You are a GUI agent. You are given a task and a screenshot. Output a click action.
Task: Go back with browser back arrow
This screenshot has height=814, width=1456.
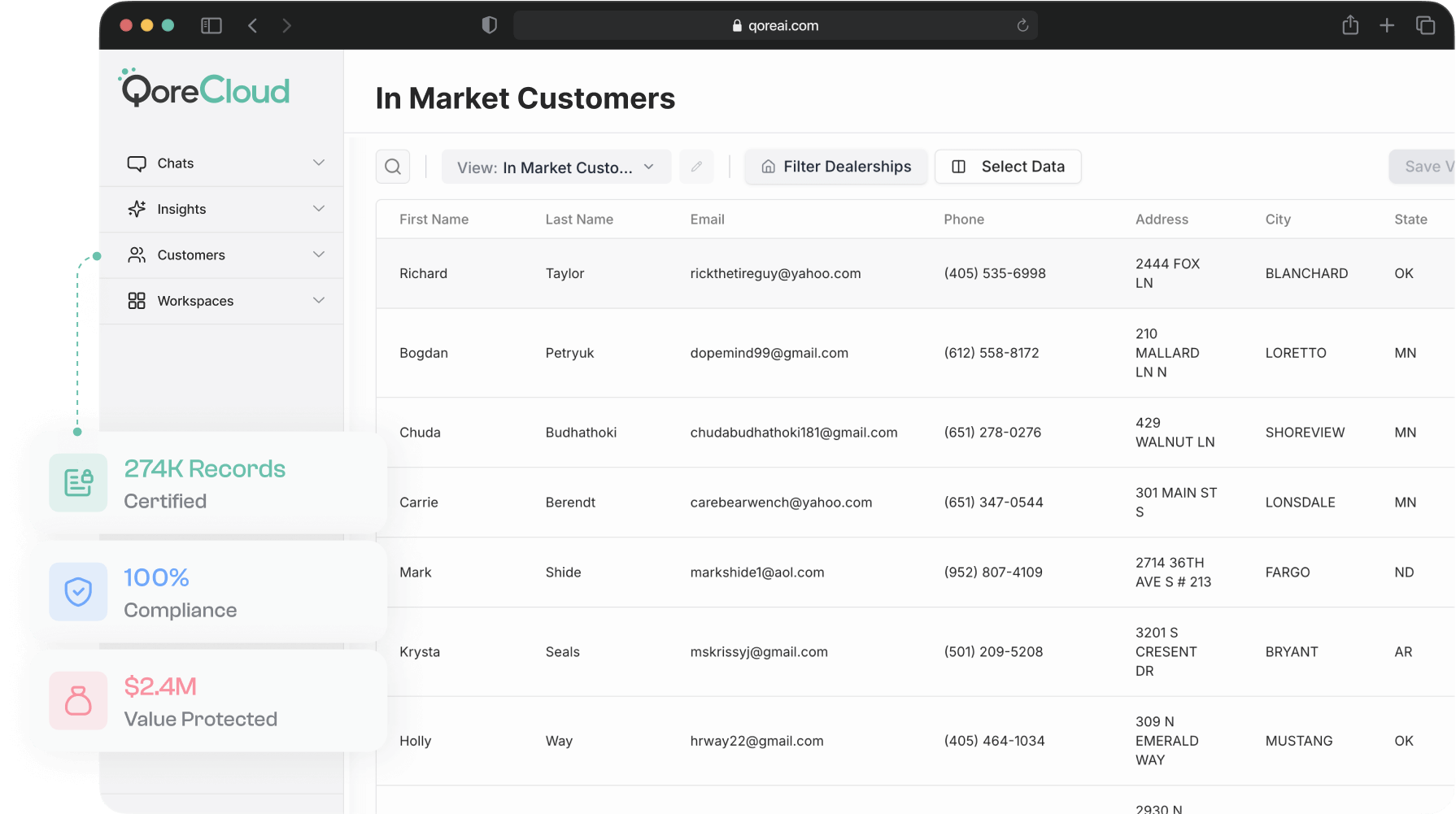(x=253, y=26)
